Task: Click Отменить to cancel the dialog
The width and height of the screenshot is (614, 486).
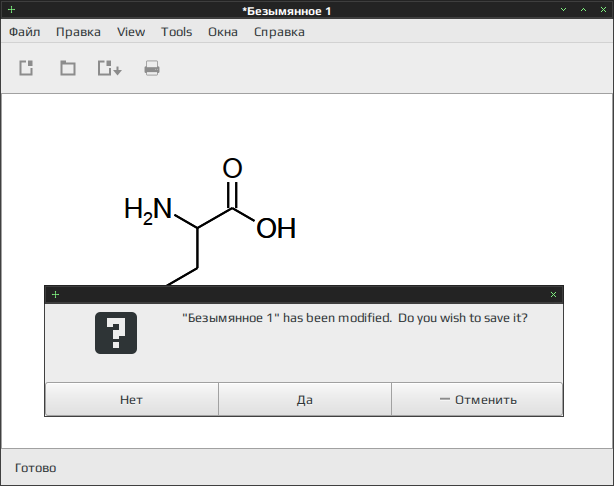Action: tap(477, 399)
